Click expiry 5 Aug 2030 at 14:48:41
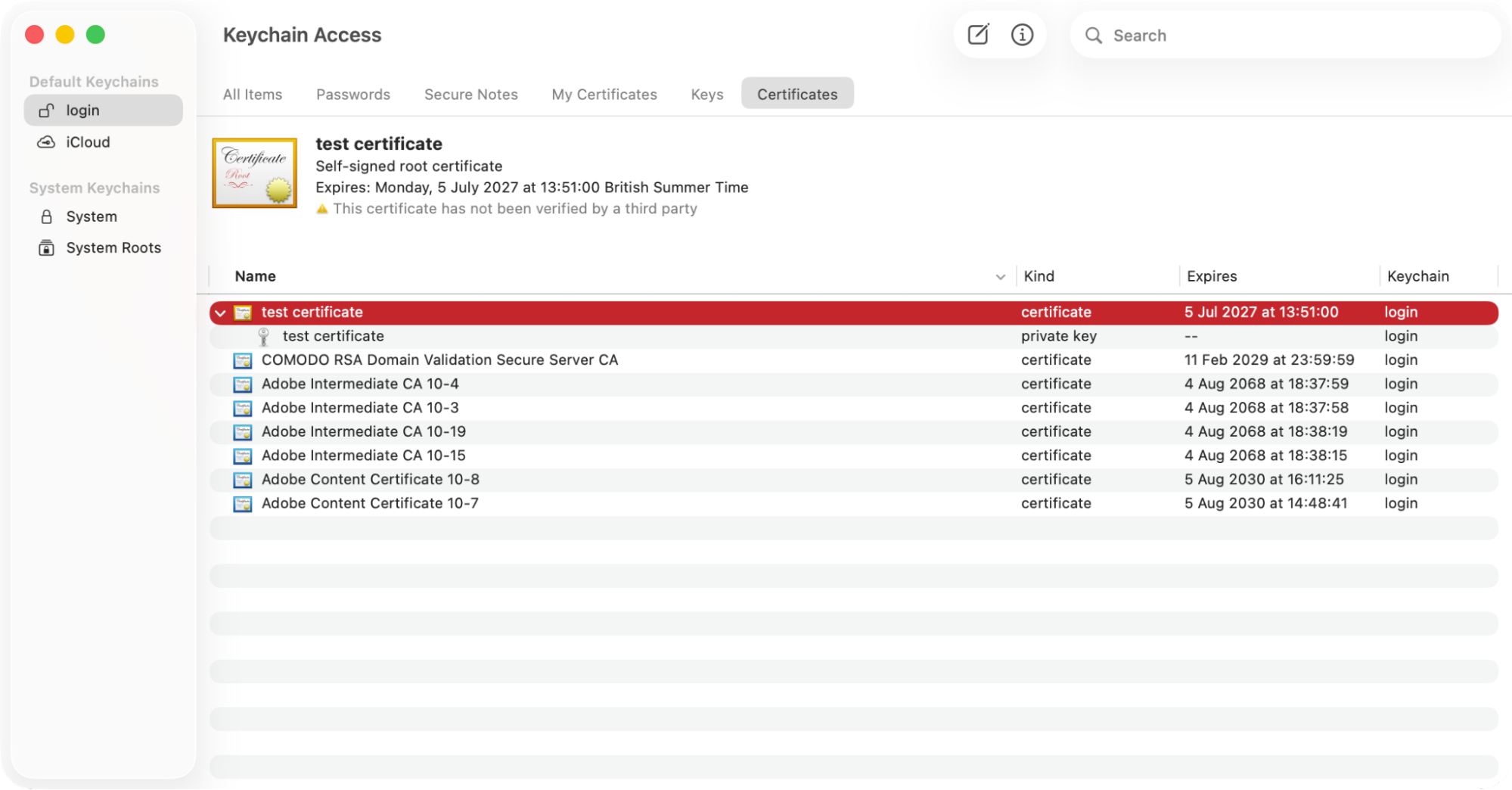Screen dimensions: 1512x790 pos(1265,504)
